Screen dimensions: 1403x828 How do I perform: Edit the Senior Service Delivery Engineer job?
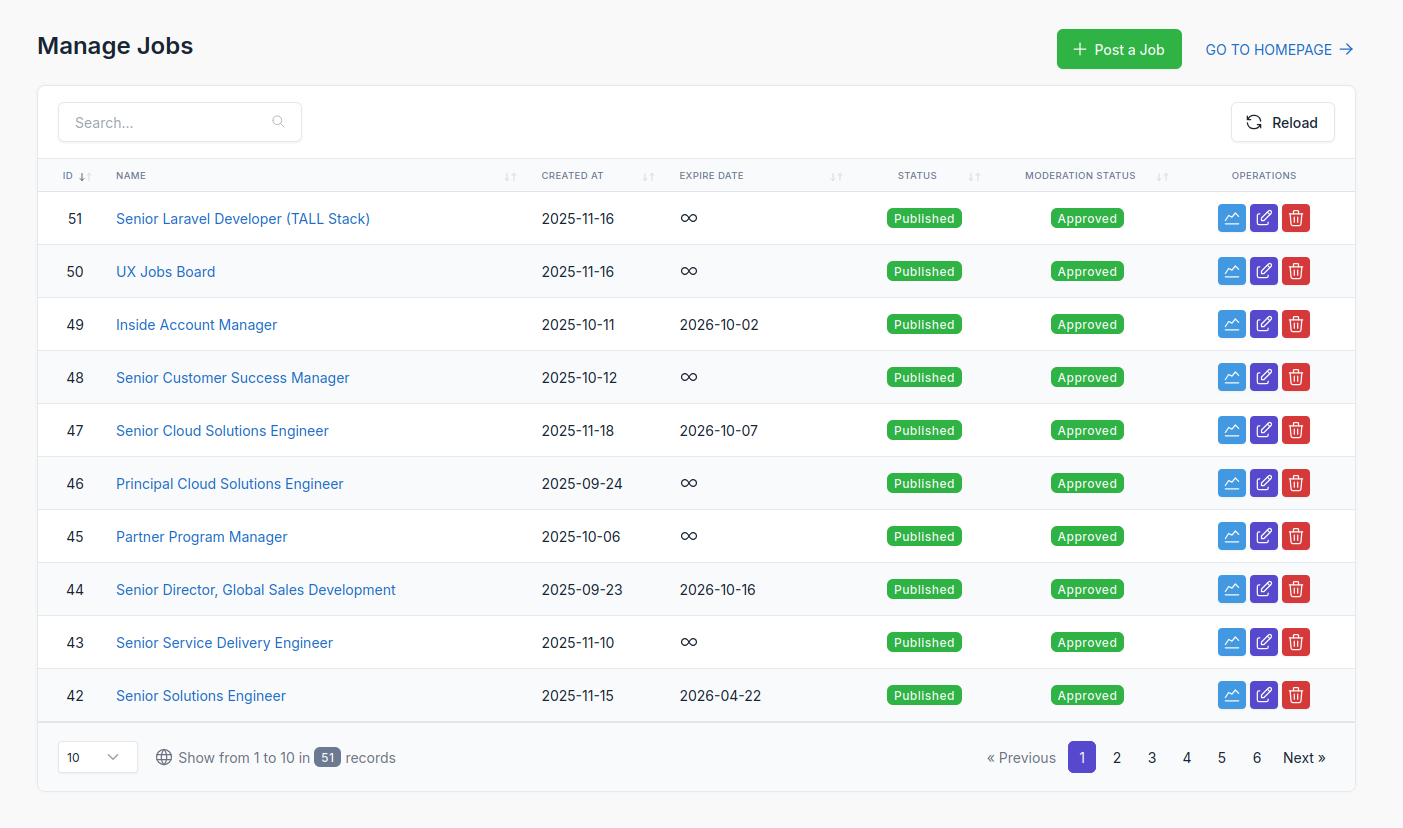click(x=1263, y=642)
